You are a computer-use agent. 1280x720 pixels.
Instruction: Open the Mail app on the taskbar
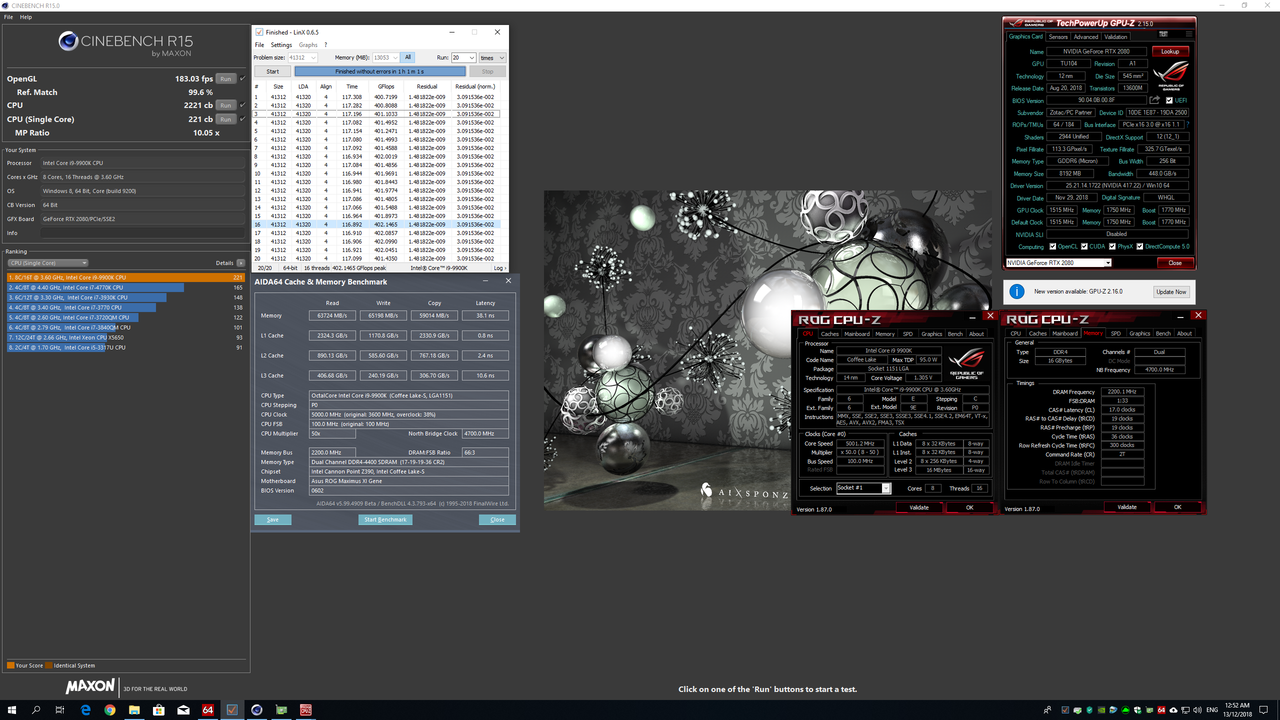[184, 710]
